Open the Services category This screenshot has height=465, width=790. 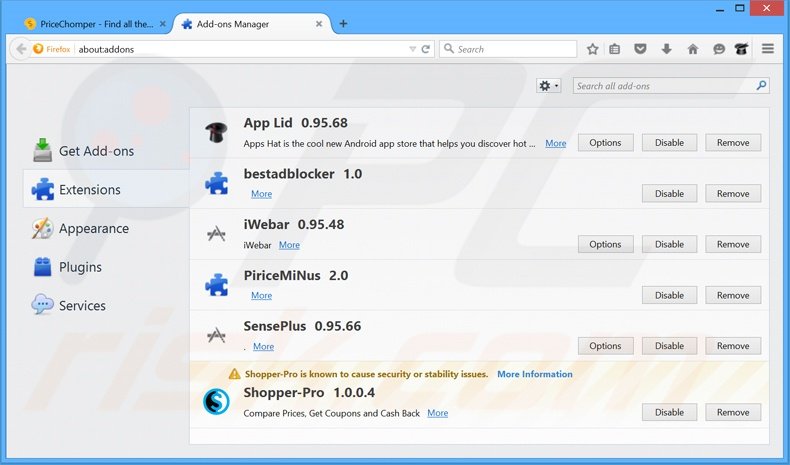[106, 305]
